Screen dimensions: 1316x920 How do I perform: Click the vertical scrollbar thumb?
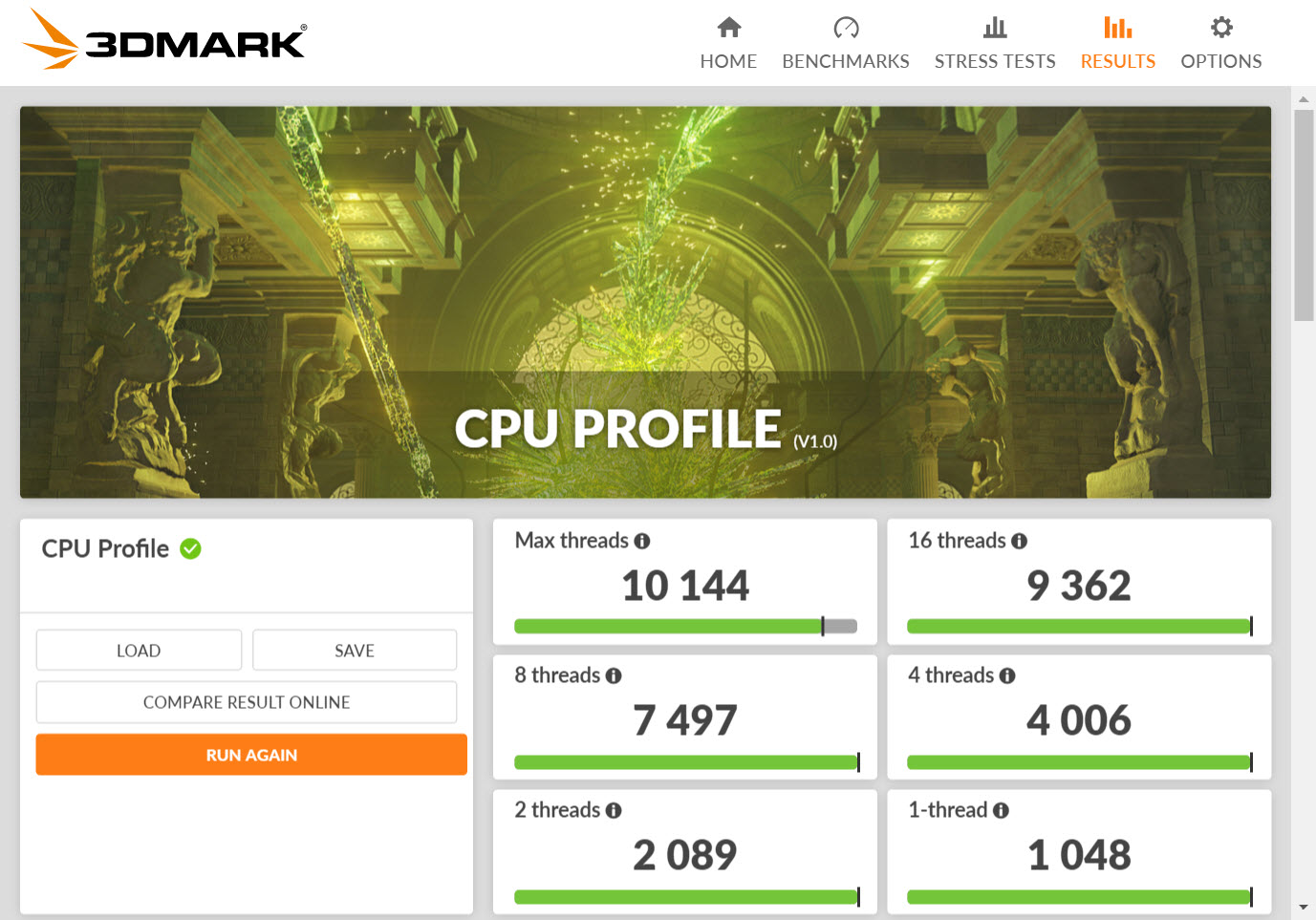coord(1304,215)
